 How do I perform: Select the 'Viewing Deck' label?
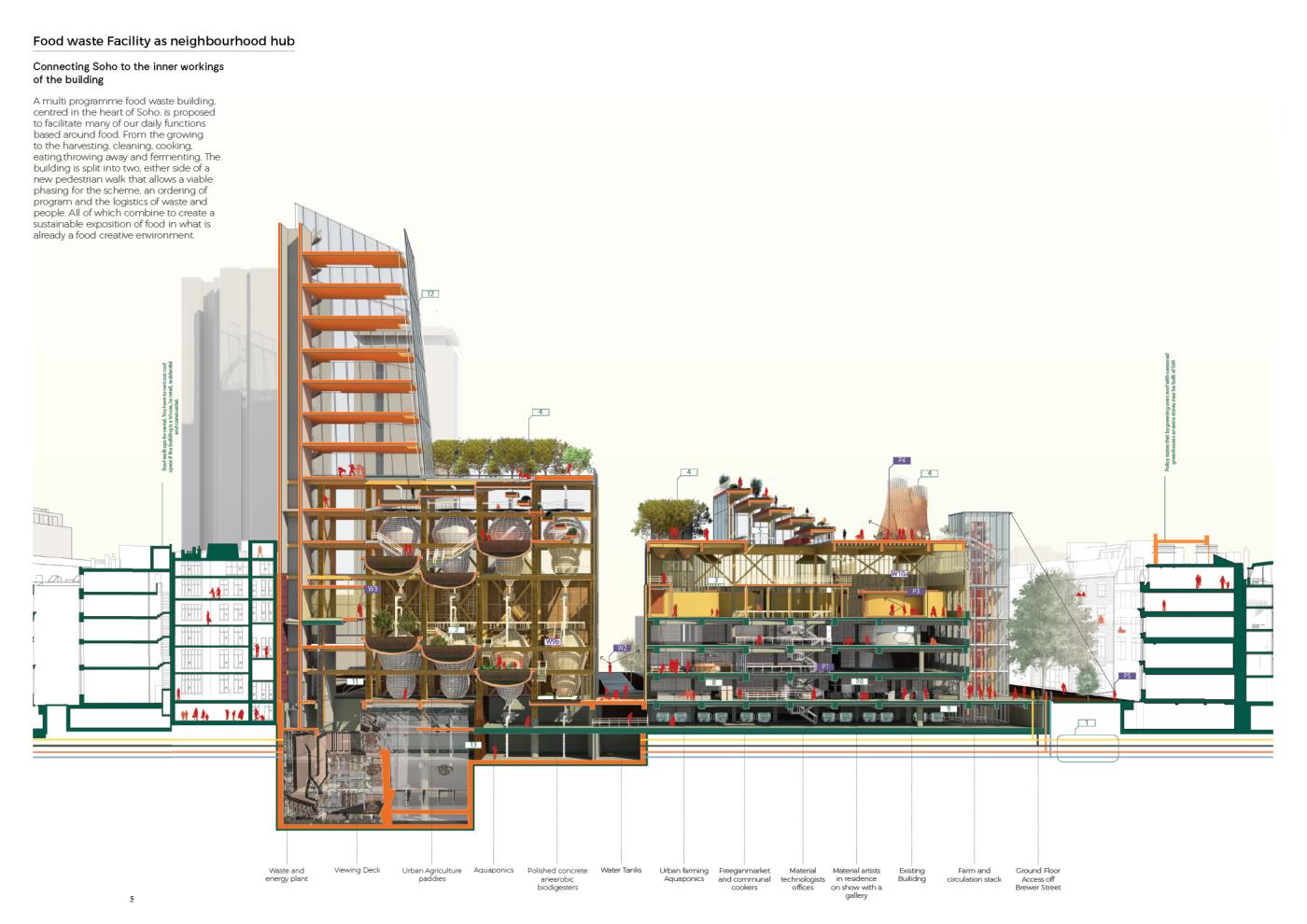coord(358,870)
